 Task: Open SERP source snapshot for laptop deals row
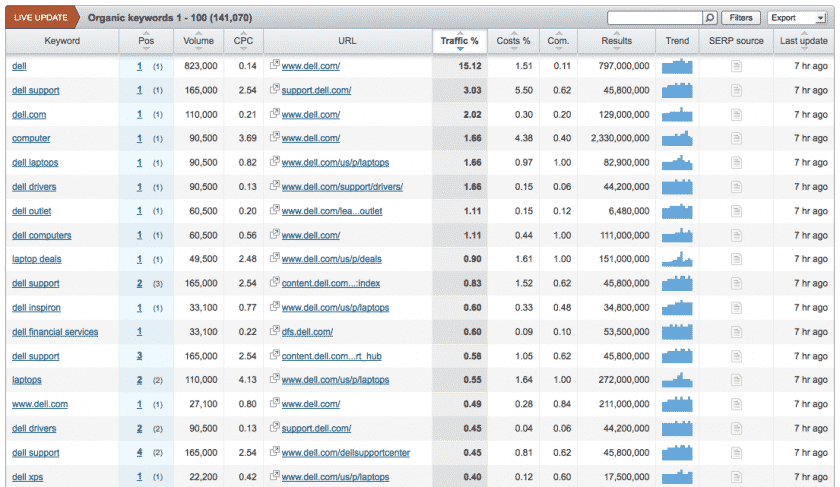pyautogui.click(x=736, y=259)
